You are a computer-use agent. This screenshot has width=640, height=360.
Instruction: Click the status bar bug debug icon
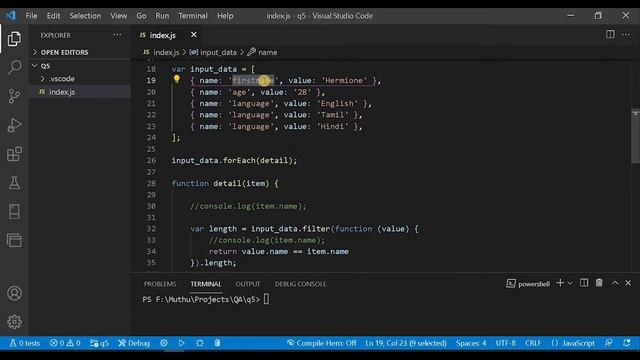click(x=200, y=343)
